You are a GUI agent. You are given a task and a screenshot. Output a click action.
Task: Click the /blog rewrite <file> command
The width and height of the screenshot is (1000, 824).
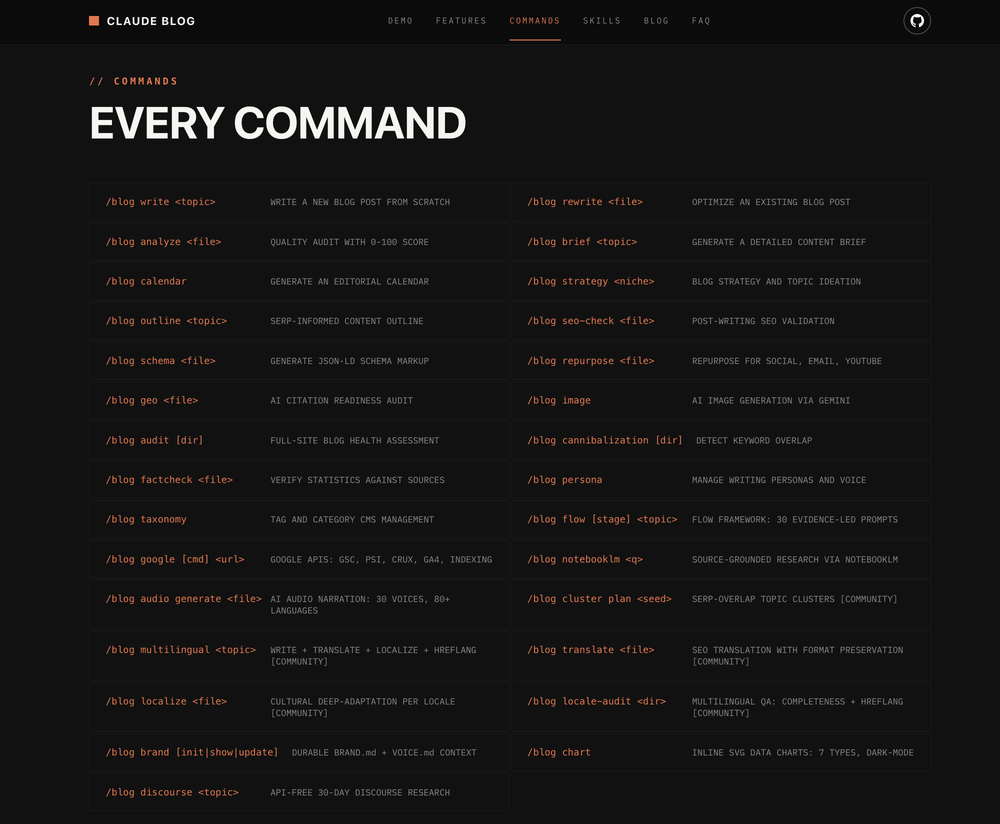(585, 202)
